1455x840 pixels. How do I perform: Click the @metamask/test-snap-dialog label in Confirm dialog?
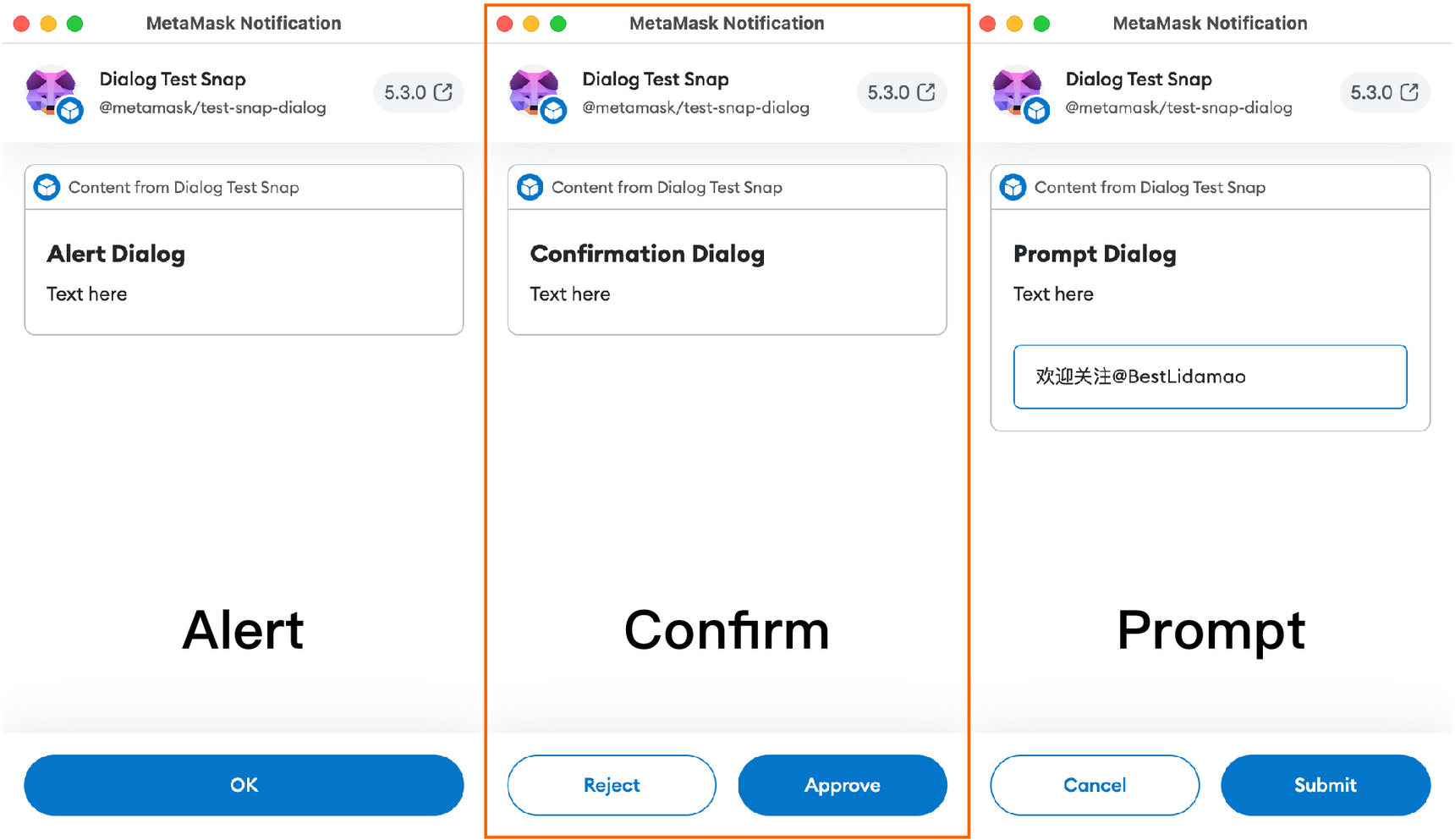click(x=695, y=107)
